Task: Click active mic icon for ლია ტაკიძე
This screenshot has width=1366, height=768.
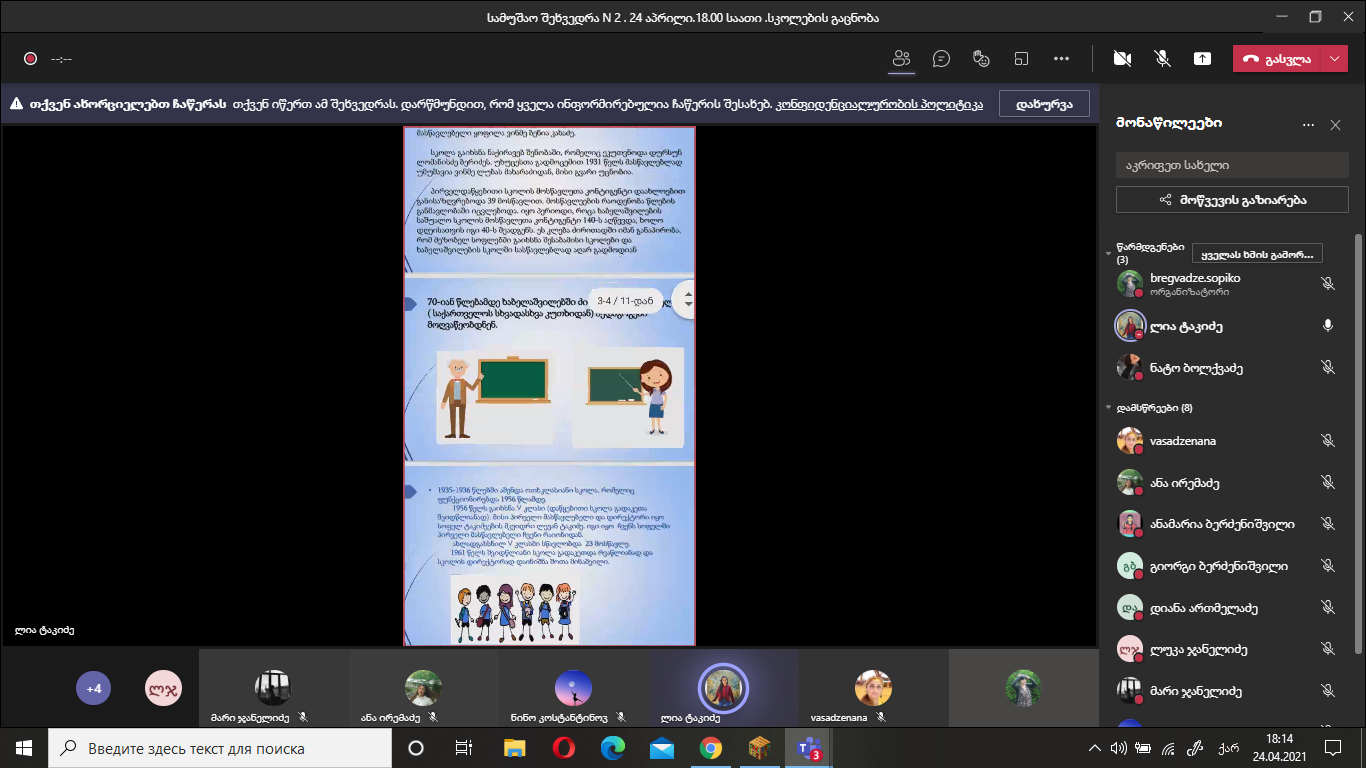Action: pyautogui.click(x=1328, y=326)
